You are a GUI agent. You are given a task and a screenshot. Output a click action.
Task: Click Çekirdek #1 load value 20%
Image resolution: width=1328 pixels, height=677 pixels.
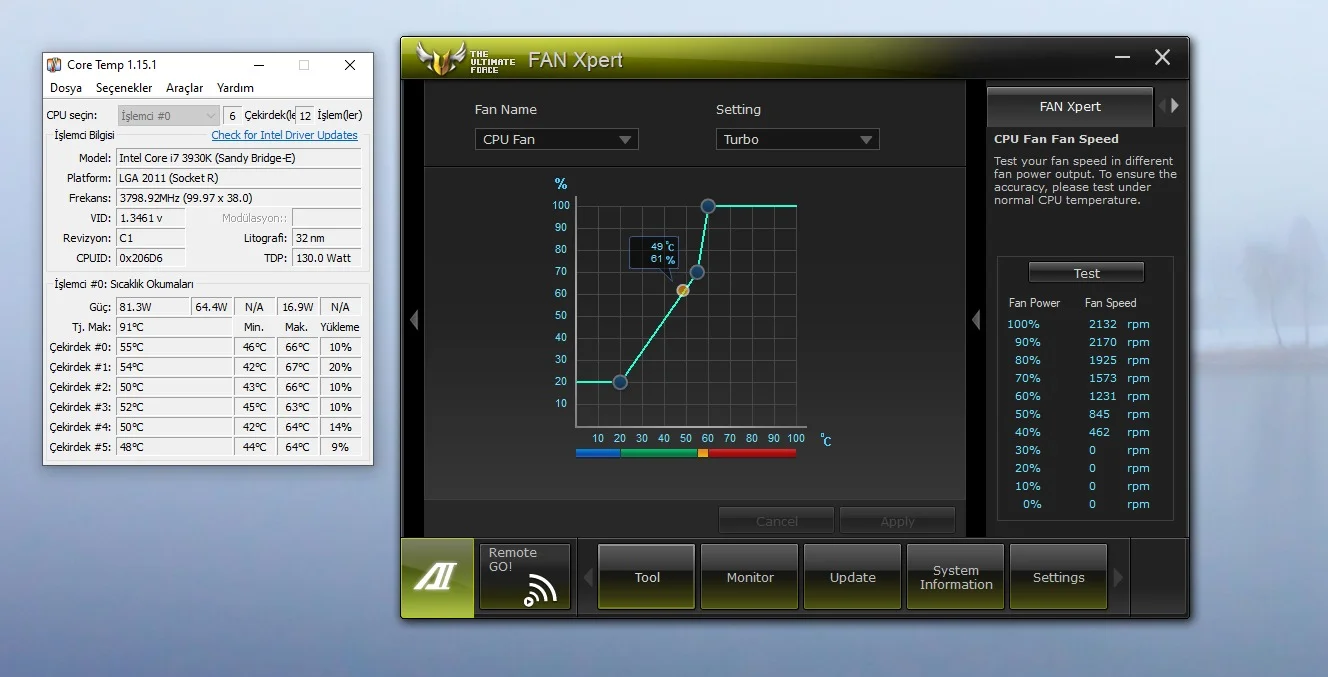(340, 367)
